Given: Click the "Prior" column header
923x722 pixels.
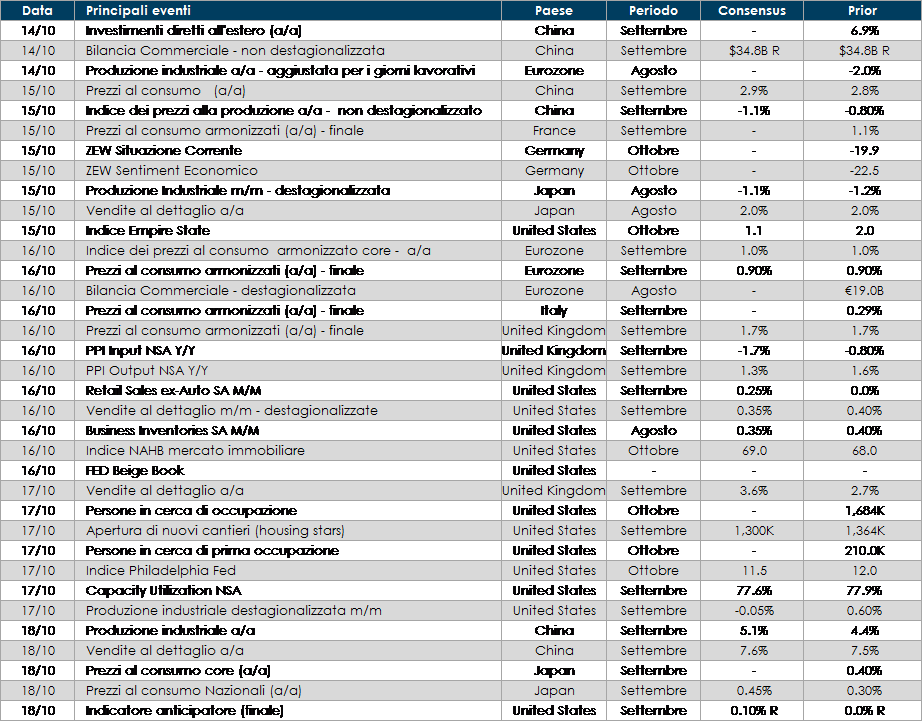Looking at the screenshot, I should pyautogui.click(x=862, y=11).
